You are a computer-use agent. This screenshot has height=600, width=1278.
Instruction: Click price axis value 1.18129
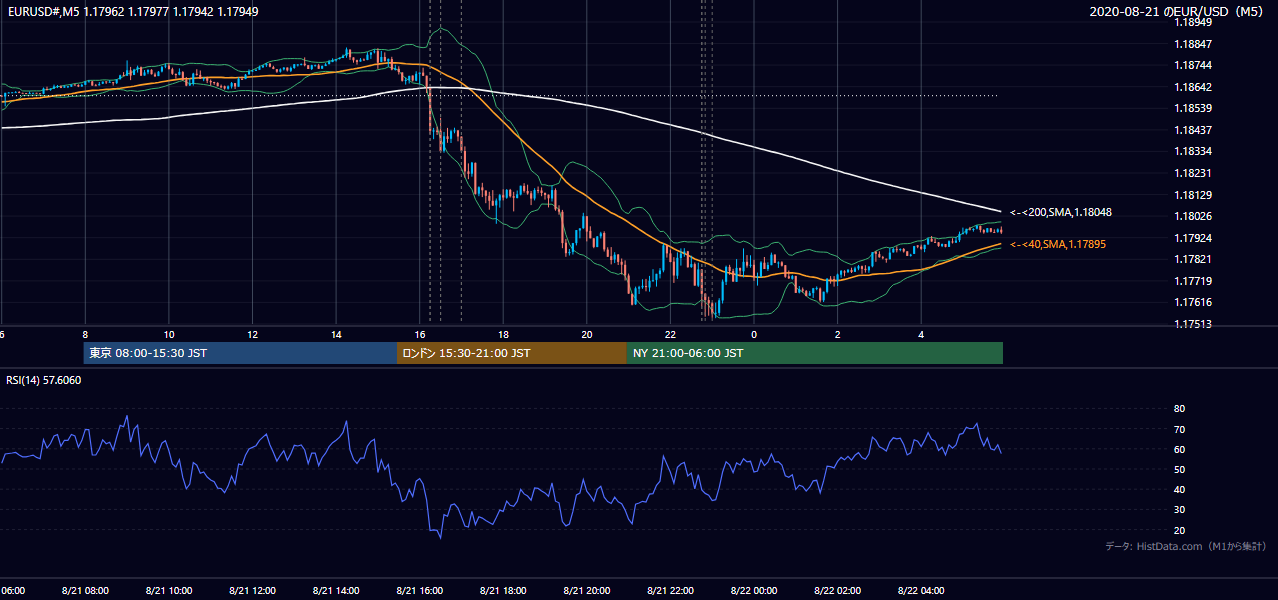1193,195
